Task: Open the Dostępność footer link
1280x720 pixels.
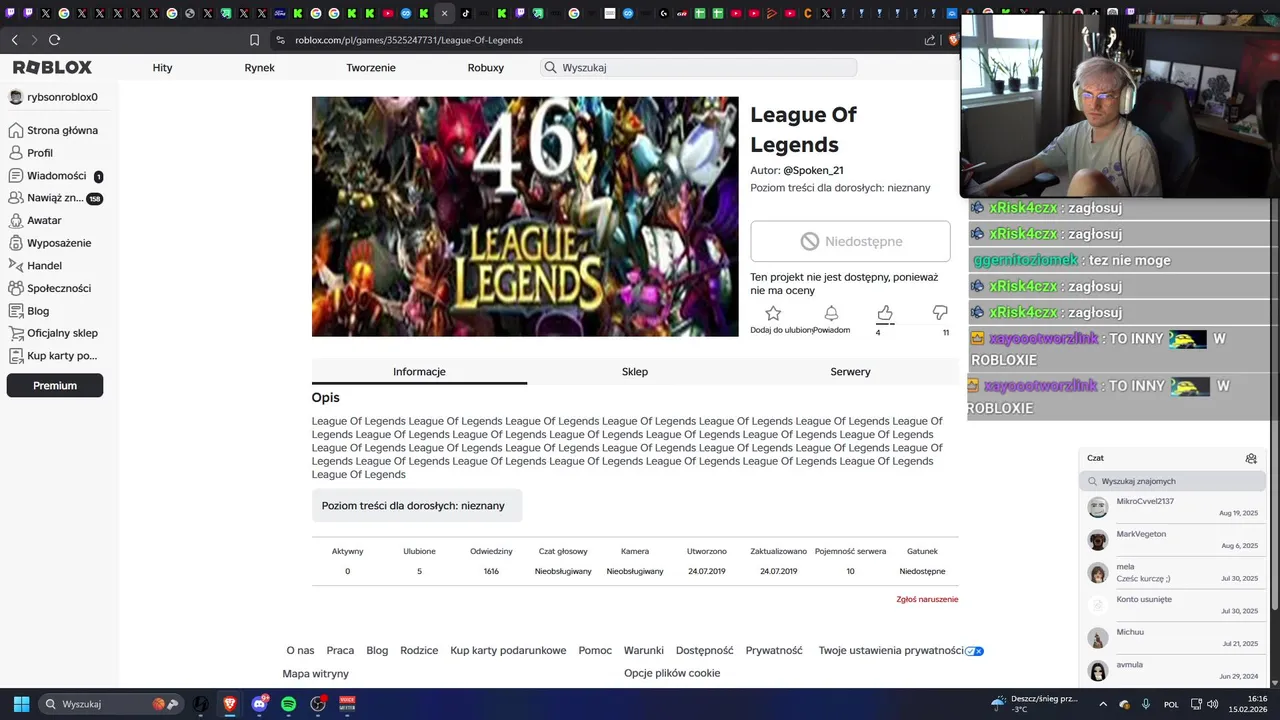Action: tap(705, 650)
